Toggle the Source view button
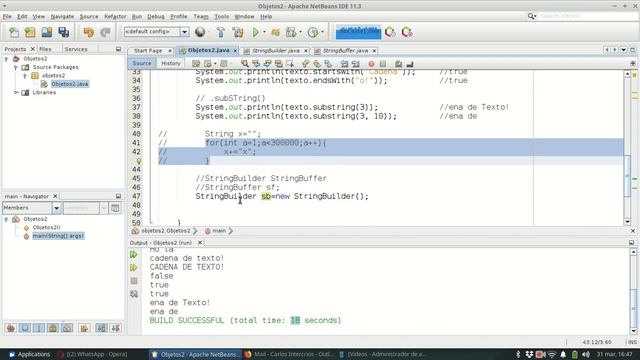 [142, 63]
